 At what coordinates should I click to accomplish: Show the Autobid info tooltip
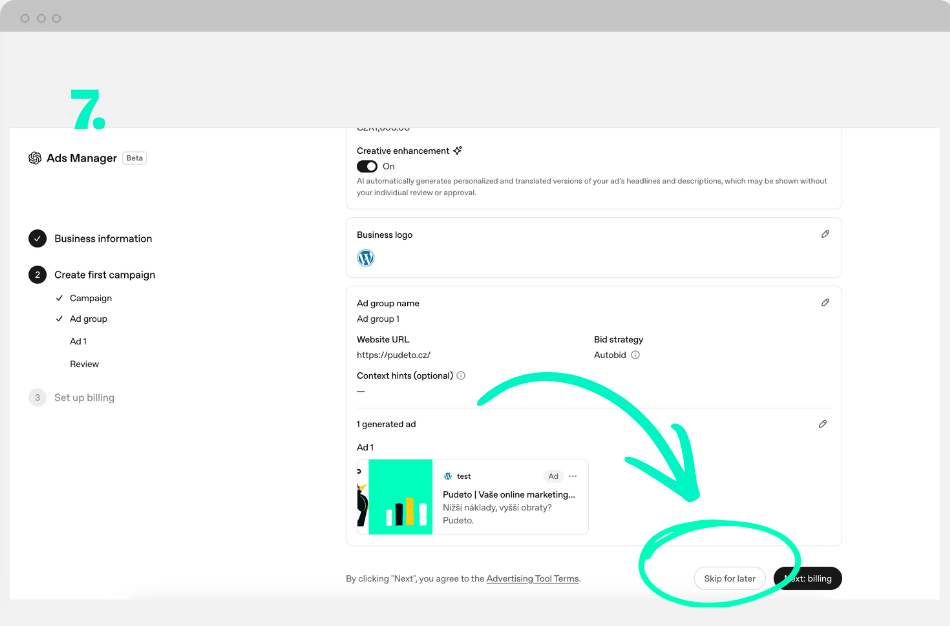coord(635,355)
